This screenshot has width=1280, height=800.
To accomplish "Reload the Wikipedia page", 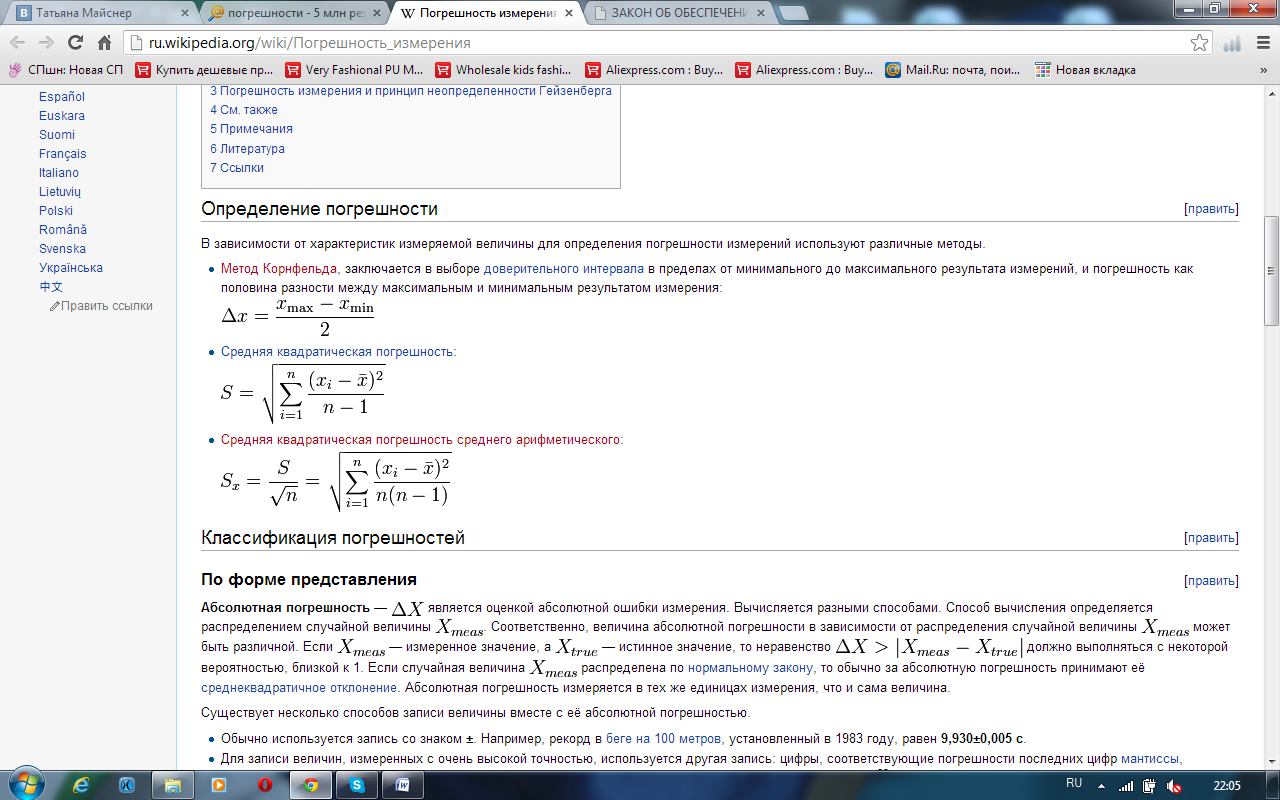I will pyautogui.click(x=75, y=43).
